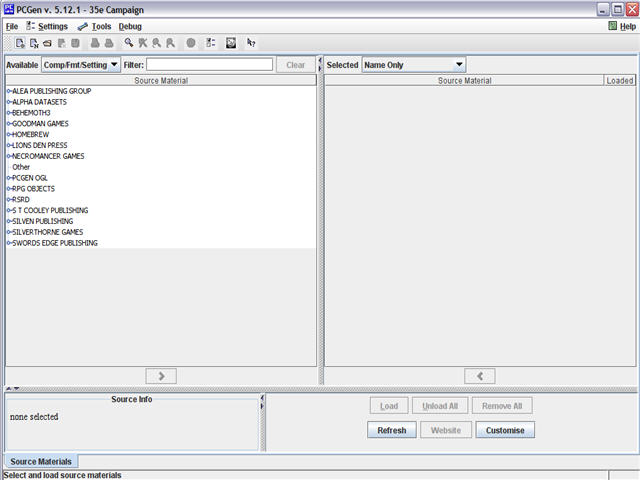This screenshot has height=480, width=640.
Task: Switch to the Source Materials tab
Action: [x=41, y=461]
